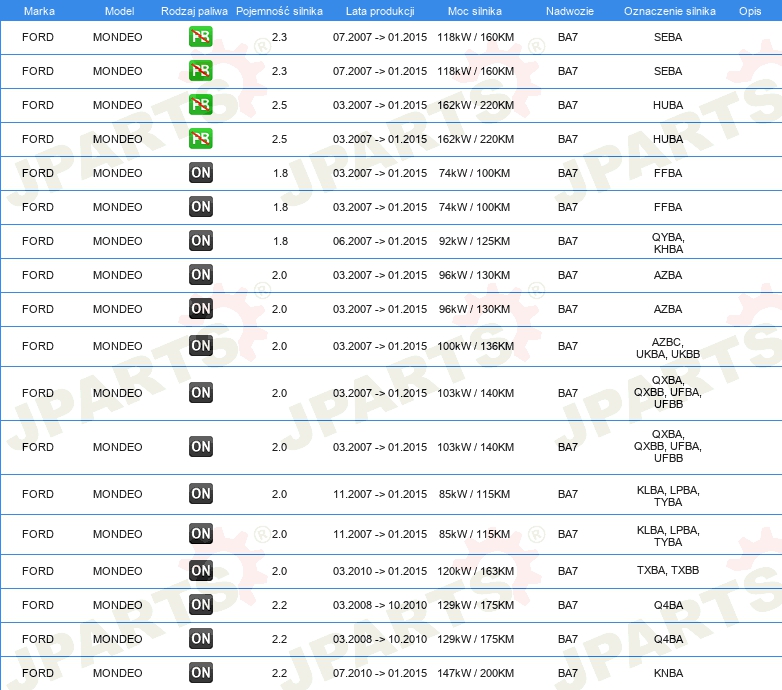Select production dates 07.2010 -> 01.2015
Screen dimensions: 782x690
380,673
